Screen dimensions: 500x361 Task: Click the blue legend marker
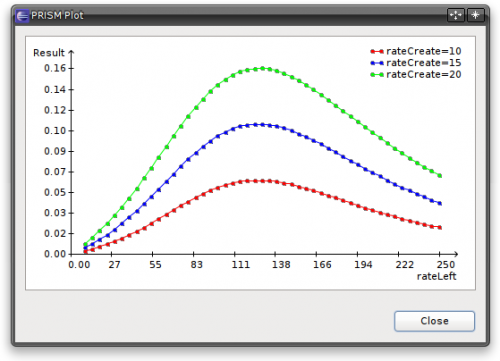[x=377, y=63]
